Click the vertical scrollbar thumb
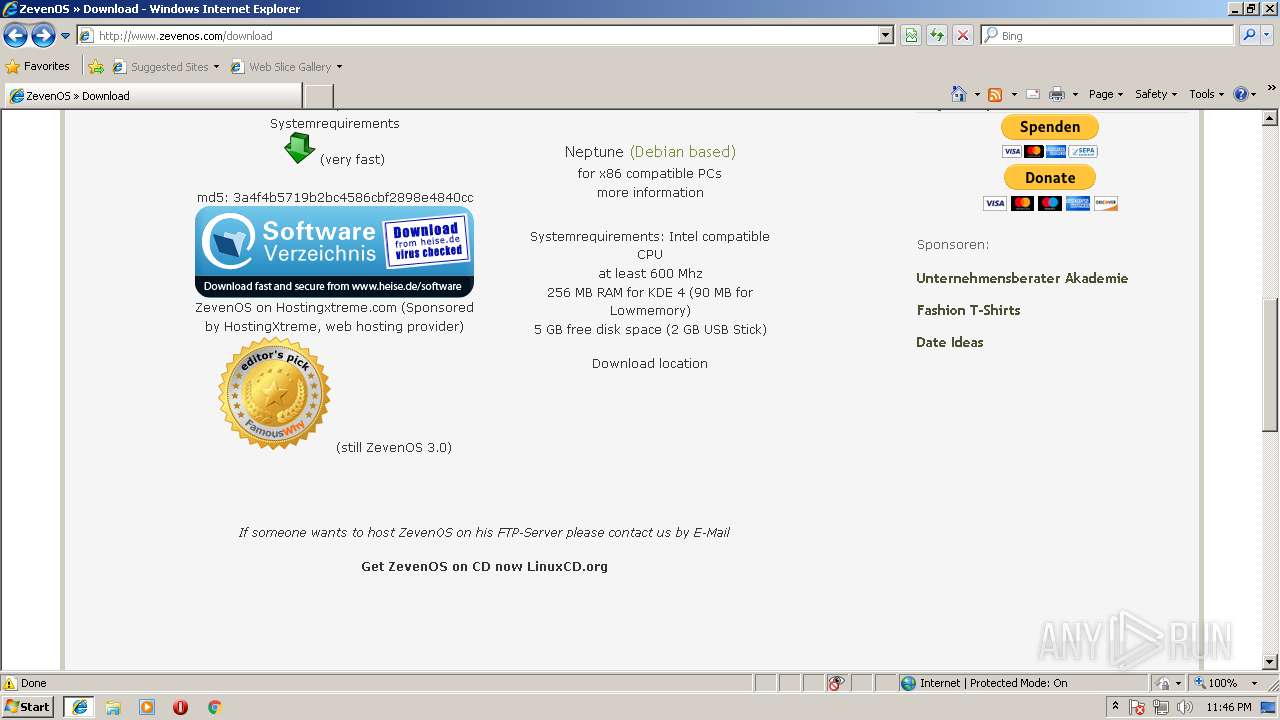 pos(1270,365)
